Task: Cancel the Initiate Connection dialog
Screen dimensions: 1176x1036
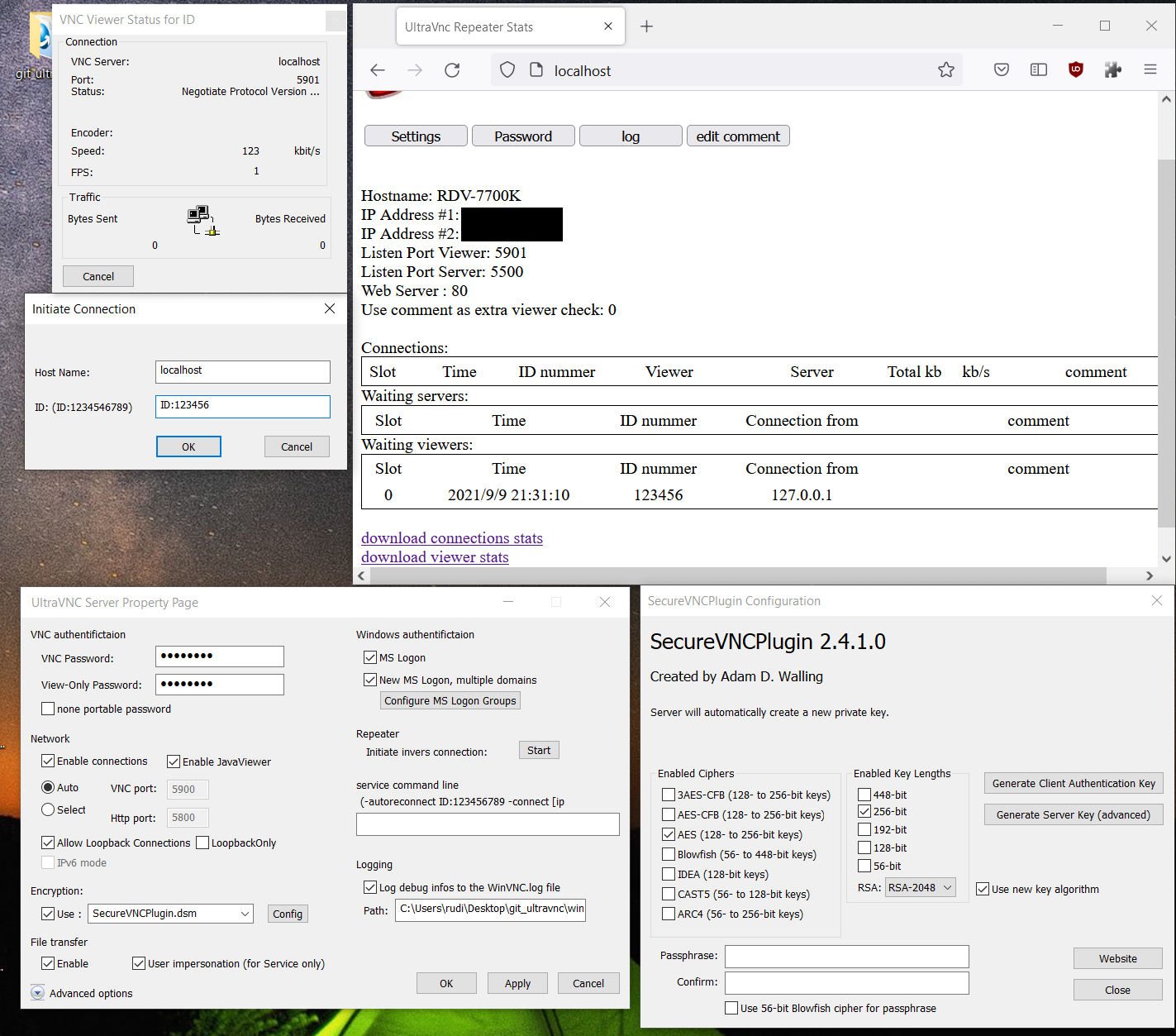Action: coord(297,446)
